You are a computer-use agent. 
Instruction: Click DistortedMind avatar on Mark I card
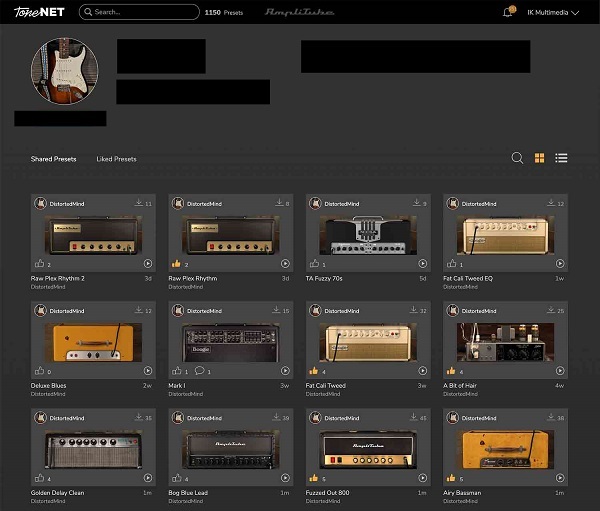(178, 310)
